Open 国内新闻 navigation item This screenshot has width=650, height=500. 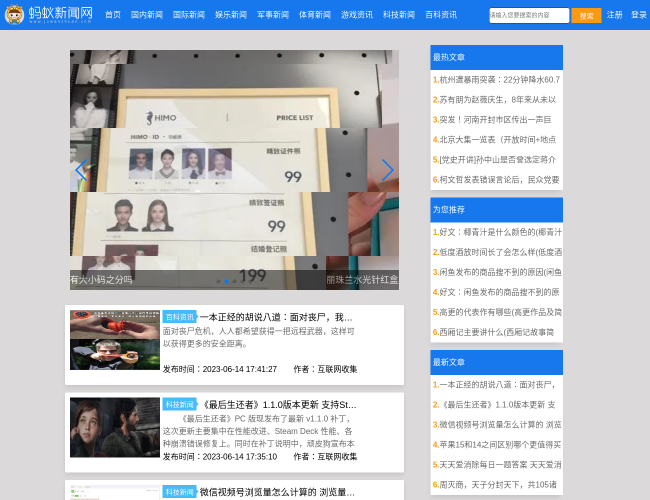point(147,15)
